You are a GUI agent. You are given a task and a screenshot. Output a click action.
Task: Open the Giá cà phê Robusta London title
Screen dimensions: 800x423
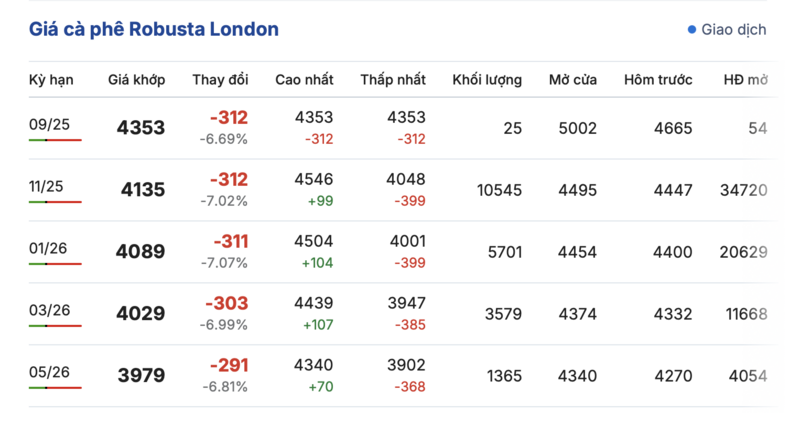point(154,30)
